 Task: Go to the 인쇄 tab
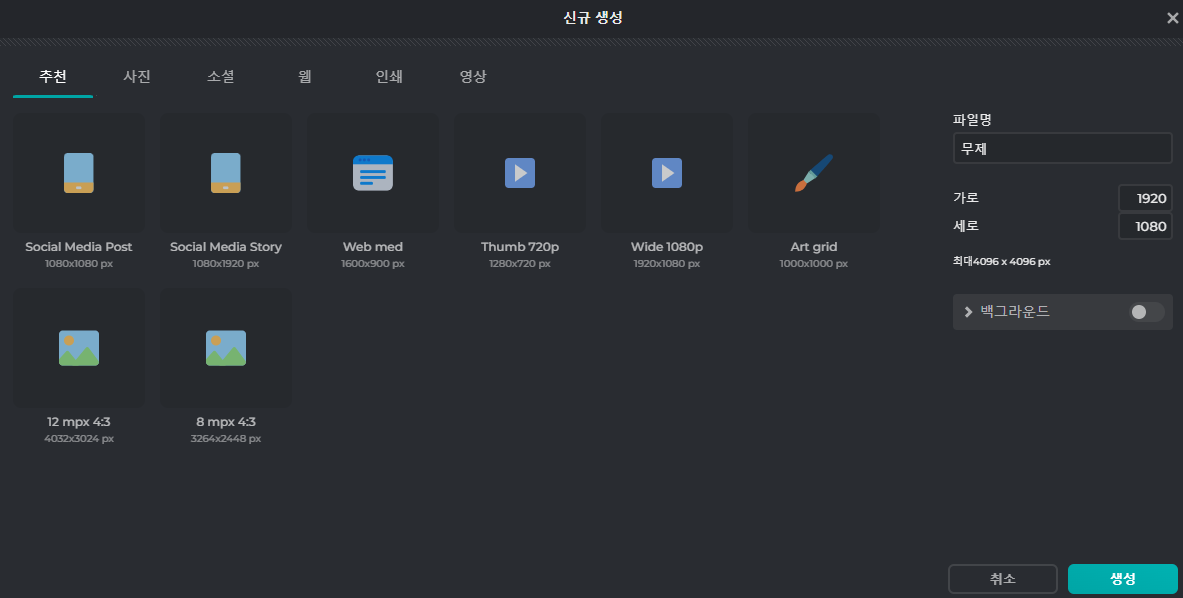click(x=389, y=76)
